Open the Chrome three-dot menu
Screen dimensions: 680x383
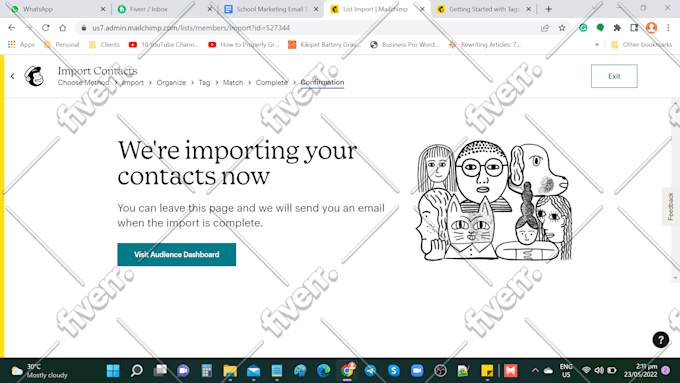(668, 28)
